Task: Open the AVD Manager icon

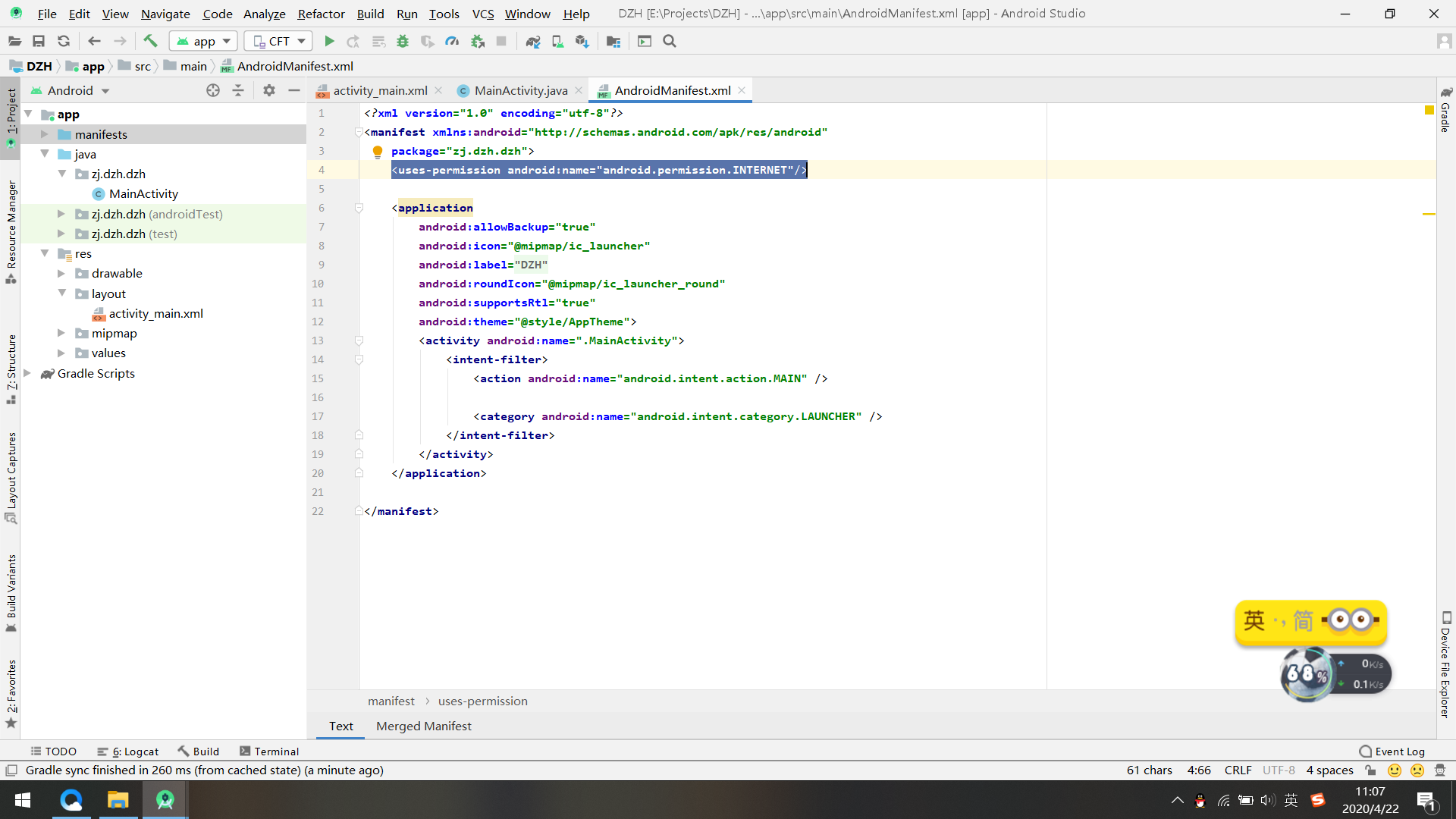Action: 557,42
